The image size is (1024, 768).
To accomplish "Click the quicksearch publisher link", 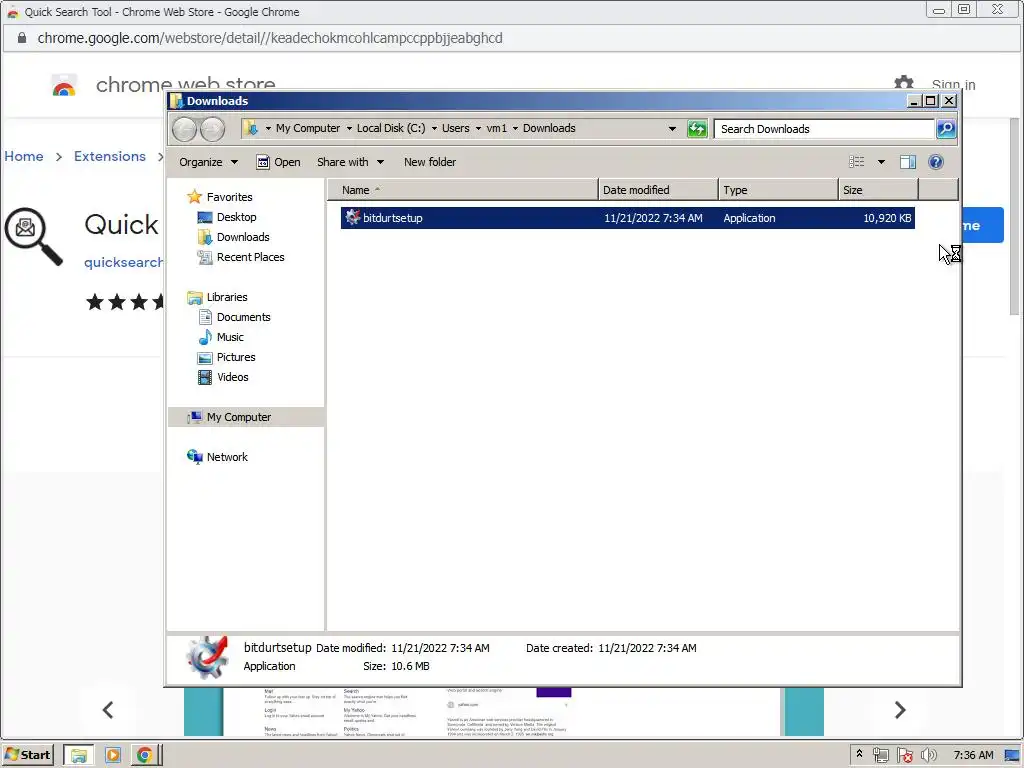I will (123, 262).
